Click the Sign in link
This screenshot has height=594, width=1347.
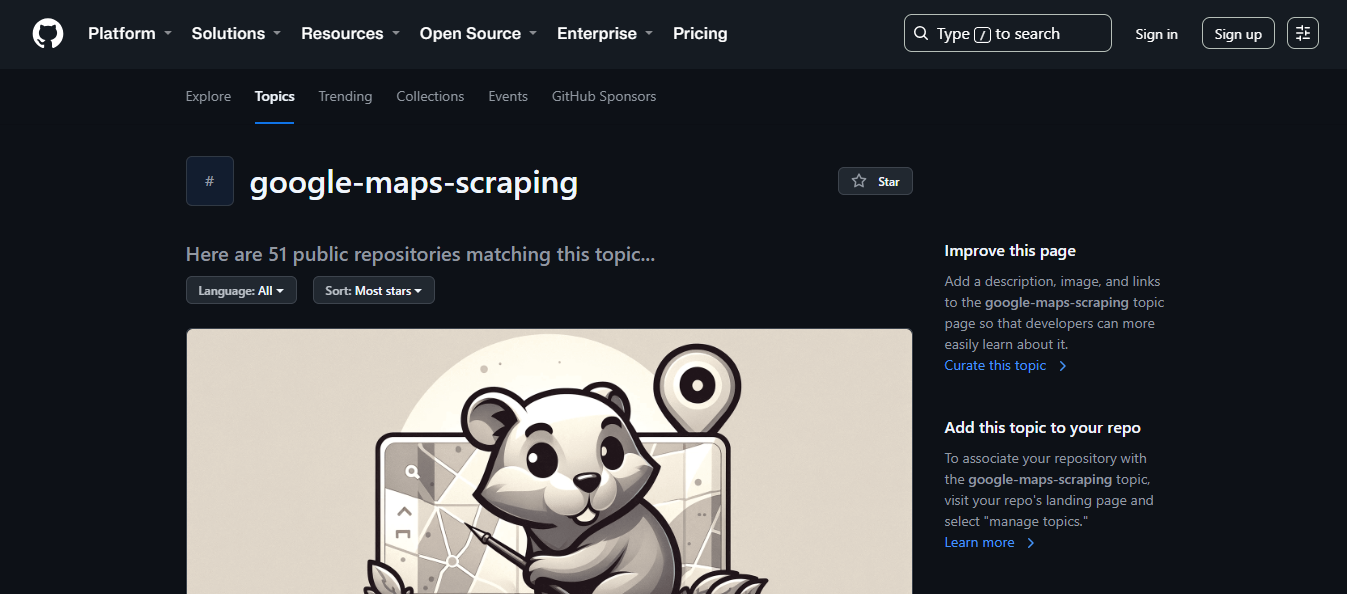tap(1157, 34)
